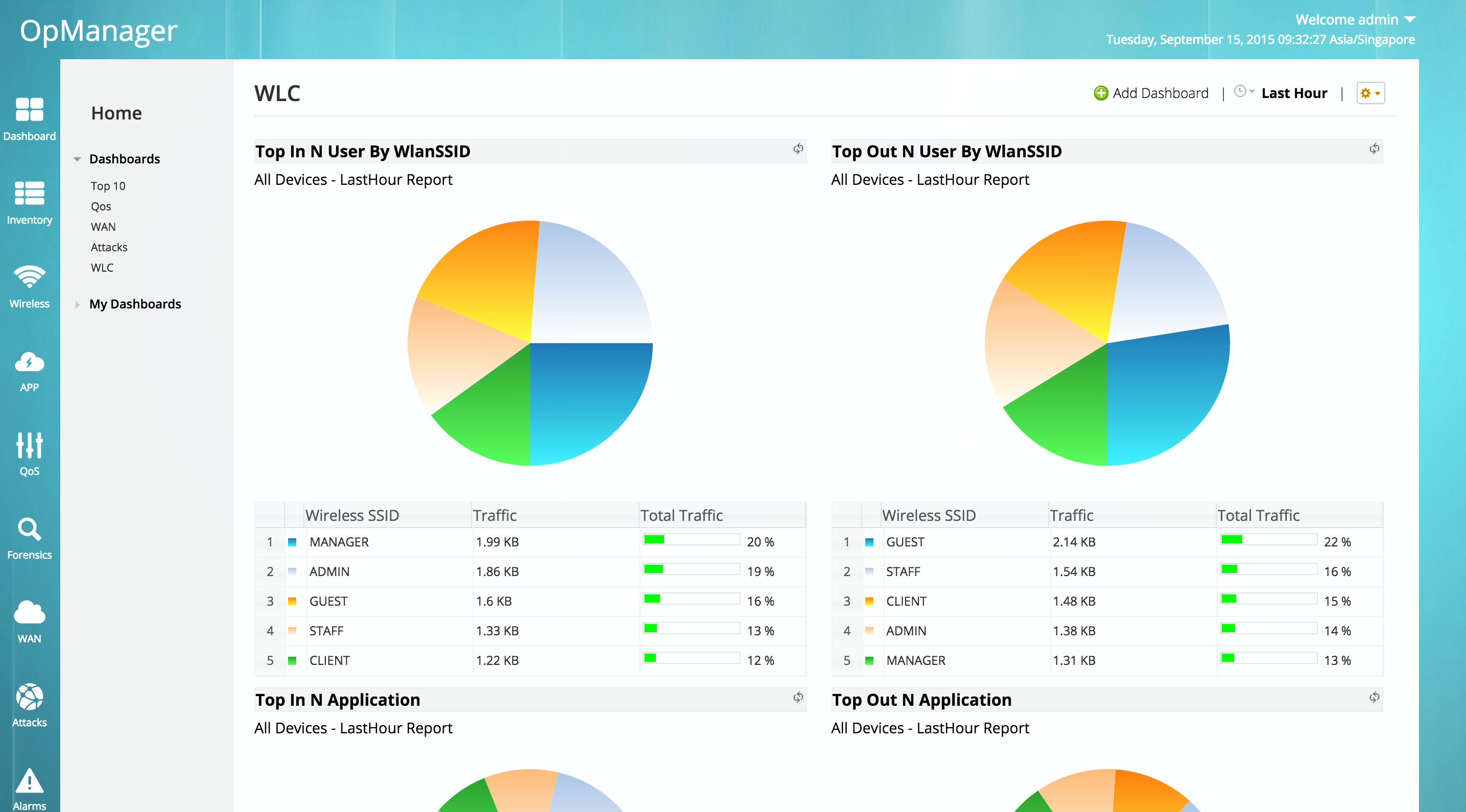Select the Inventory icon
Image resolution: width=1466 pixels, height=812 pixels.
point(29,202)
